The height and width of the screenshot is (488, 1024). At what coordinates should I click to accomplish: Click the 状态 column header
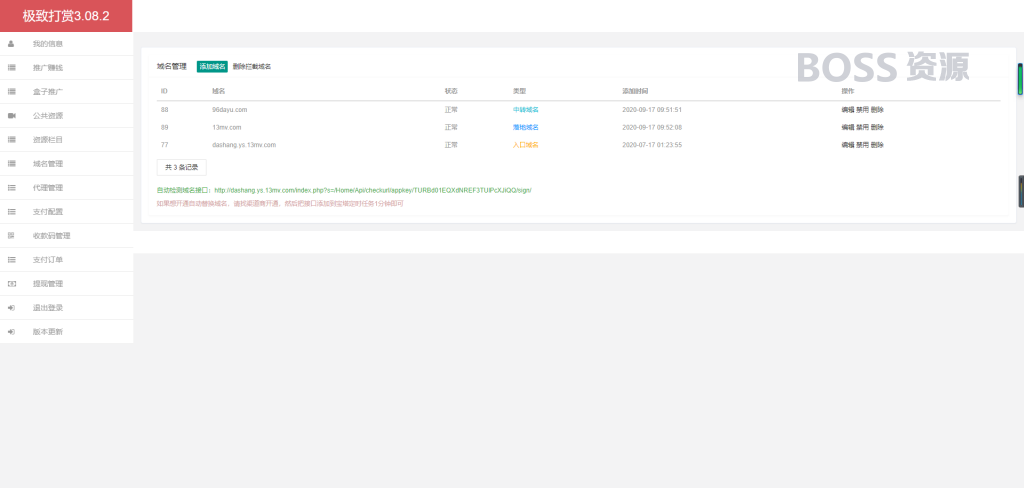[x=451, y=91]
